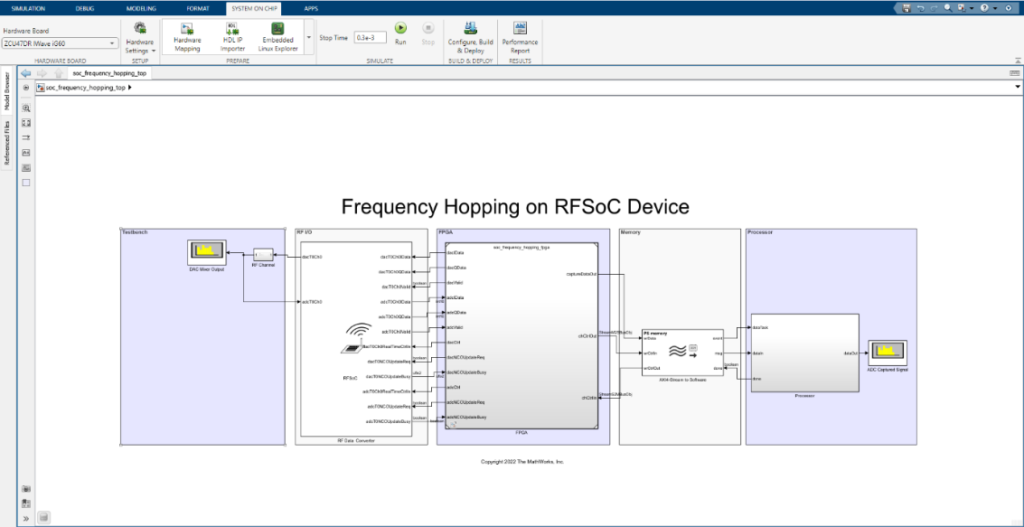Screen dimensions: 1024x527
Task: Save the model from quick access toolbar
Action: (x=906, y=8)
